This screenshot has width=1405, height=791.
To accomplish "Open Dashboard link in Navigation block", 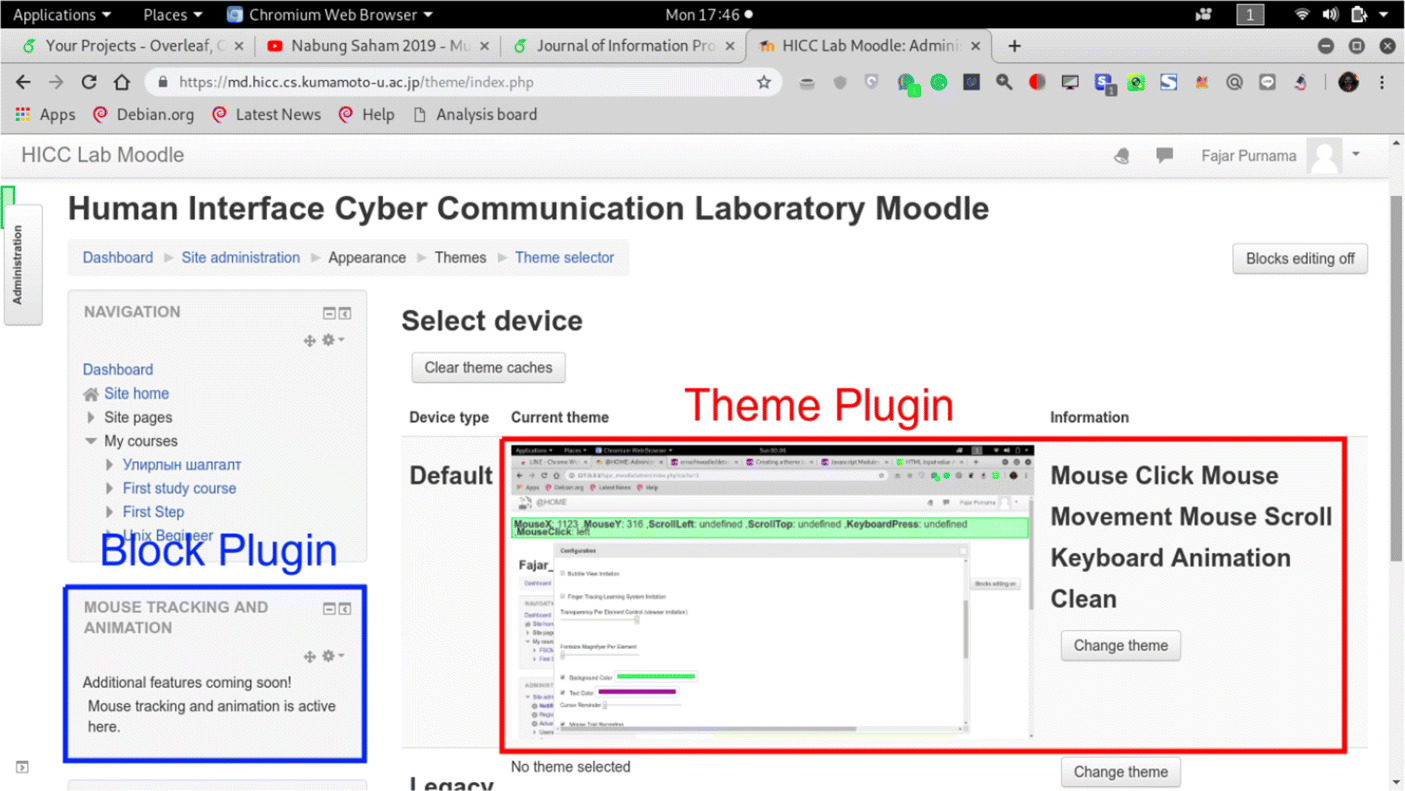I will coord(118,370).
